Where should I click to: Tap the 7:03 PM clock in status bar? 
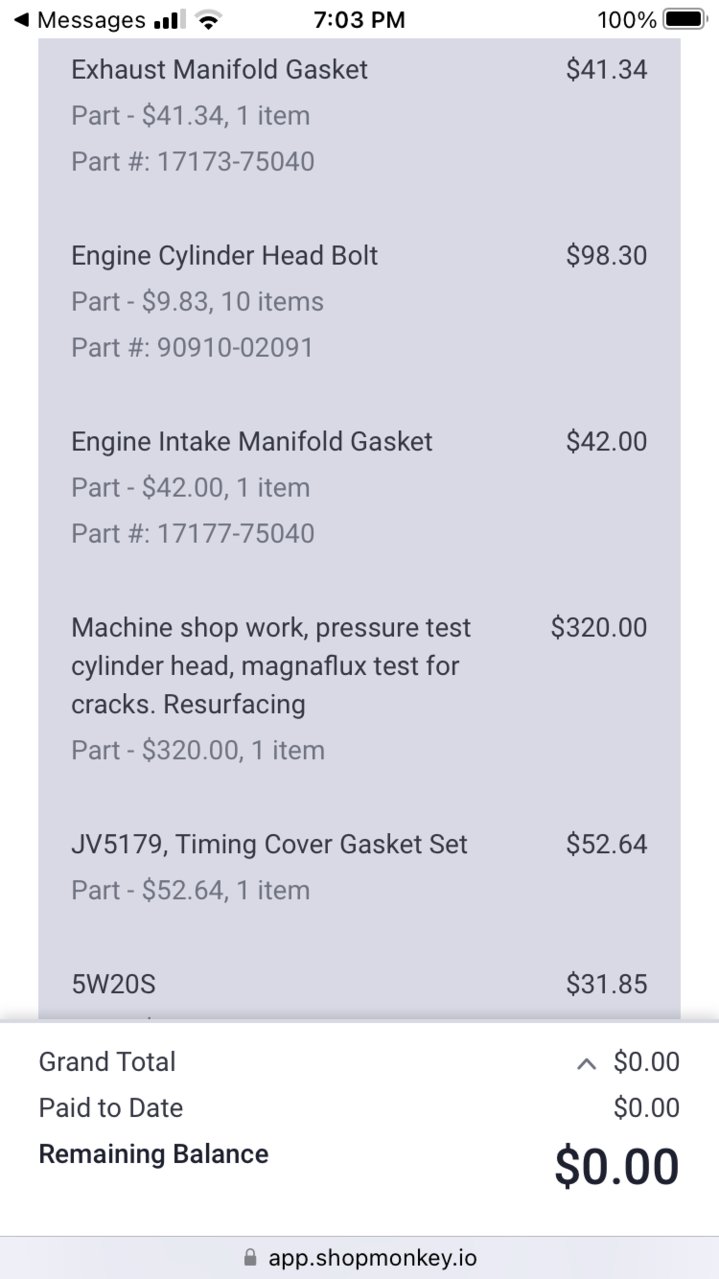pos(359,20)
